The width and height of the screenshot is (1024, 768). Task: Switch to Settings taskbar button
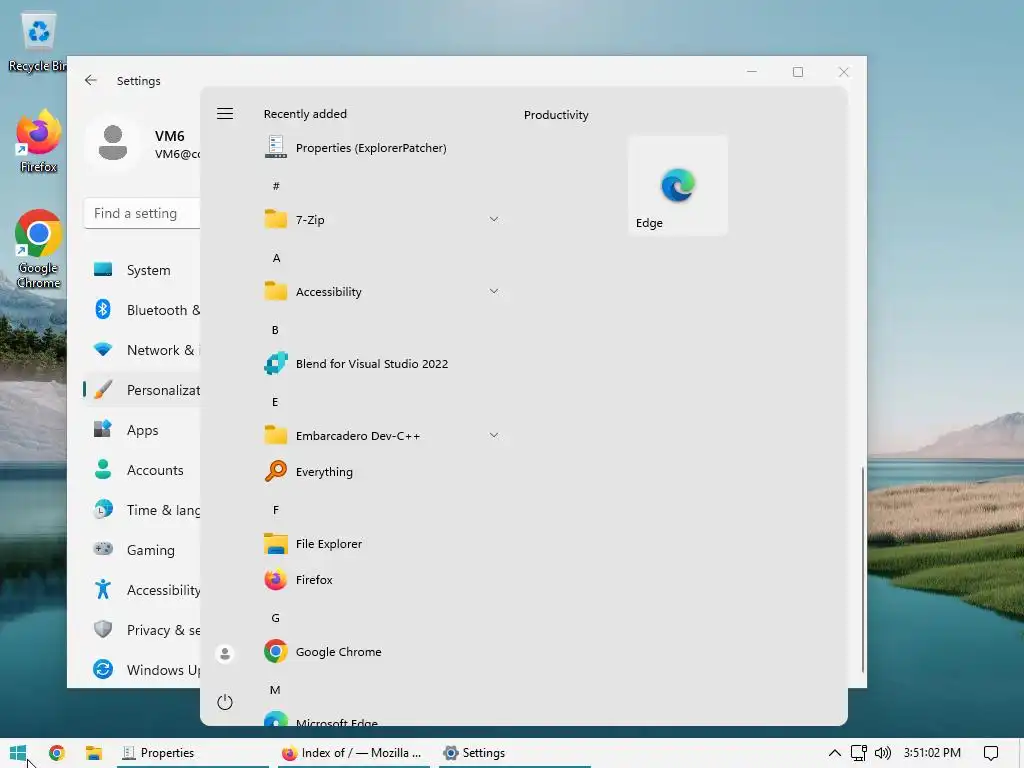(515, 753)
